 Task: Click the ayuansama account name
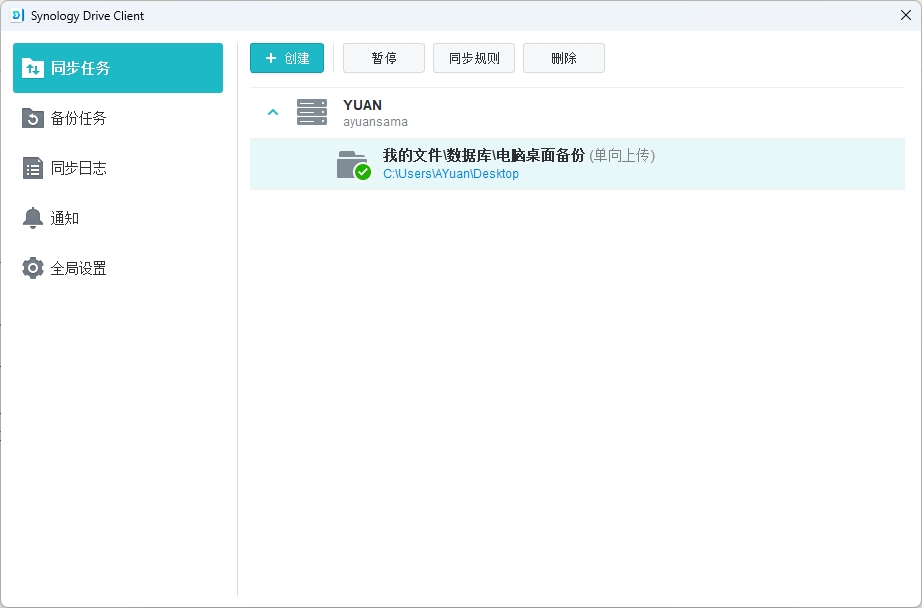(375, 122)
